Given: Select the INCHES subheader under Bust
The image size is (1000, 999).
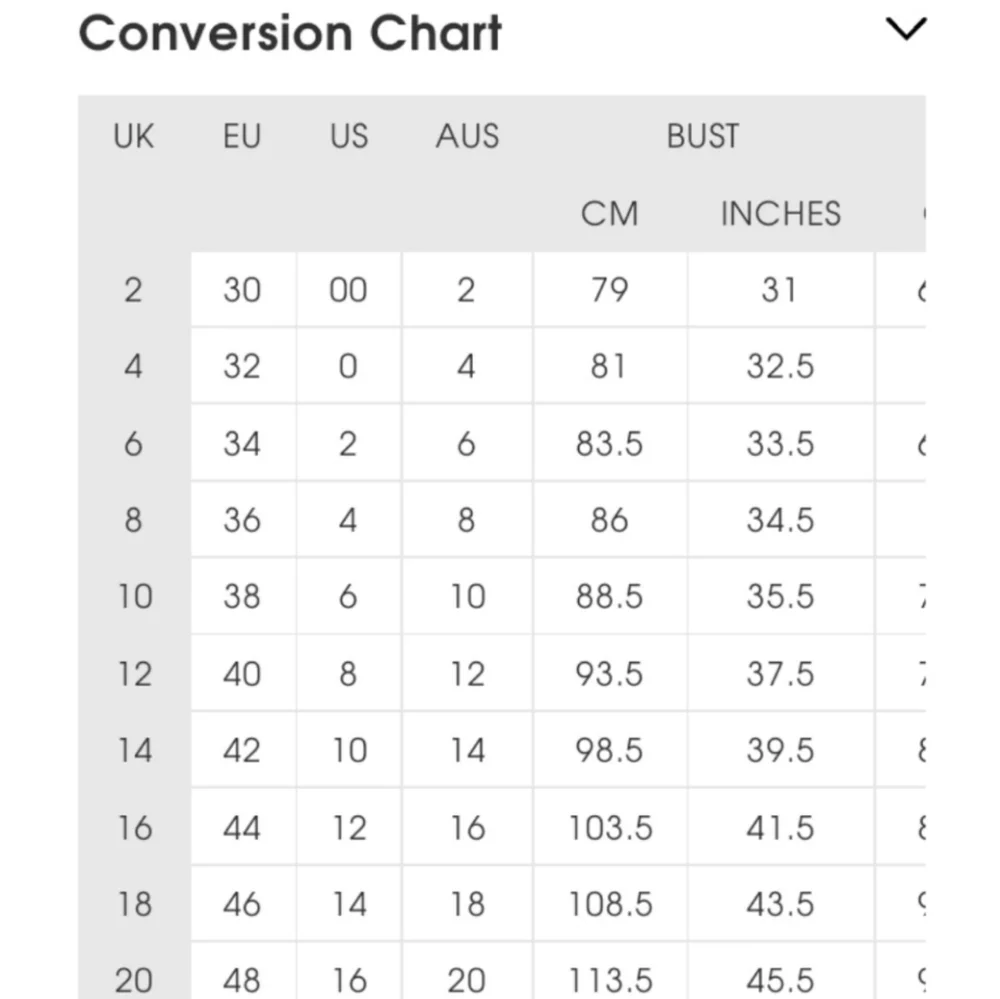Looking at the screenshot, I should tap(781, 214).
